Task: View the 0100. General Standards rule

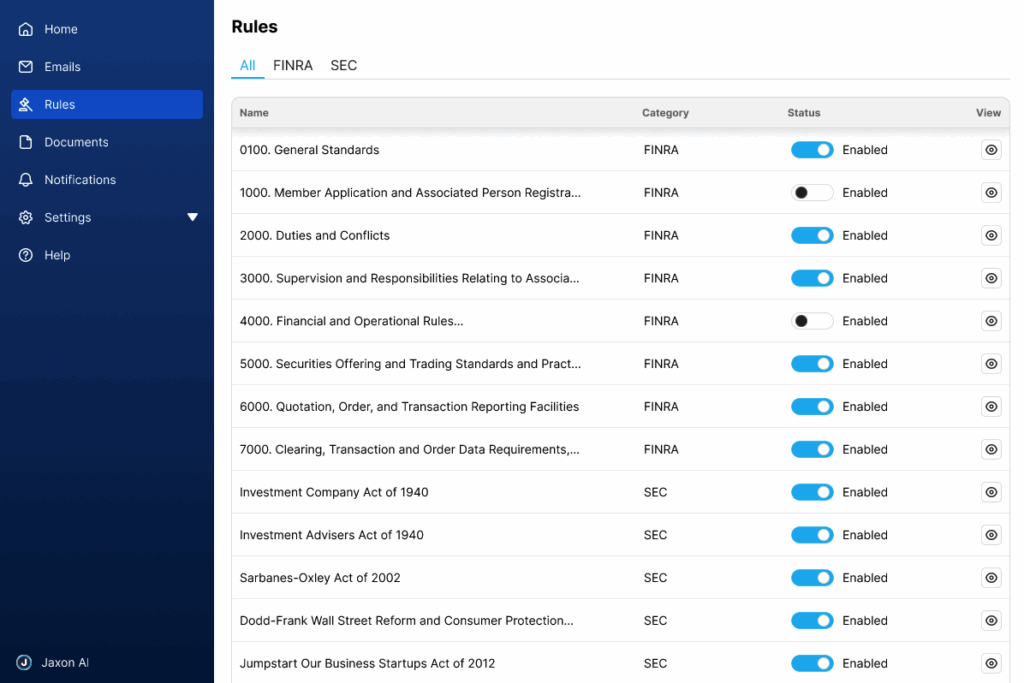Action: coord(991,150)
